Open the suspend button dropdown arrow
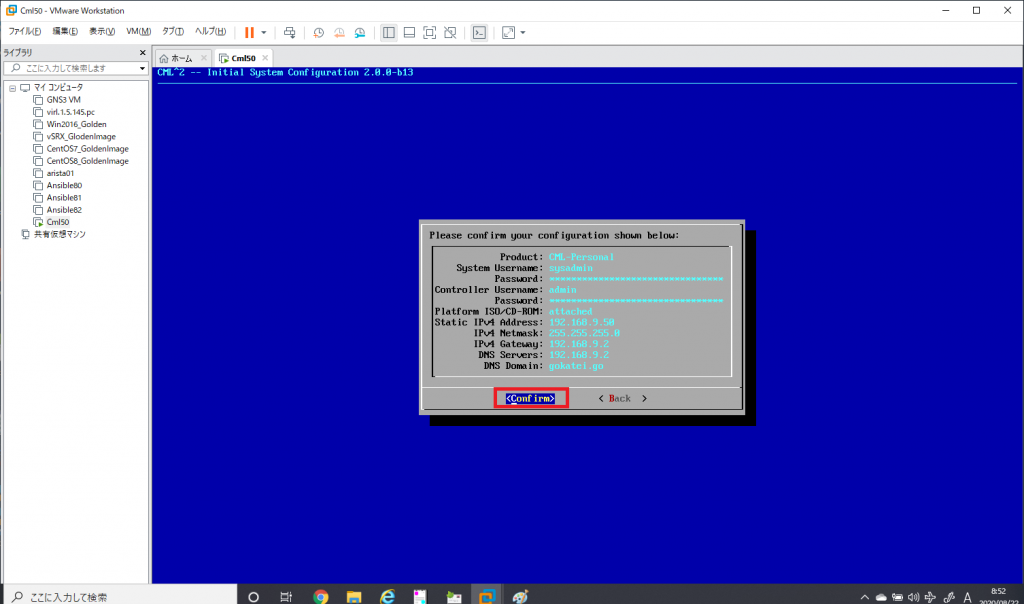Viewport: 1024px width, 604px height. pyautogui.click(x=263, y=31)
